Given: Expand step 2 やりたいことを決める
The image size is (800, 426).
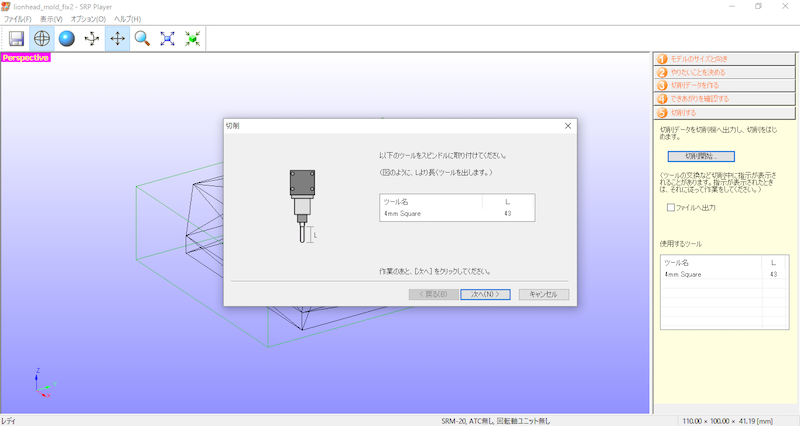Looking at the screenshot, I should pos(724,72).
